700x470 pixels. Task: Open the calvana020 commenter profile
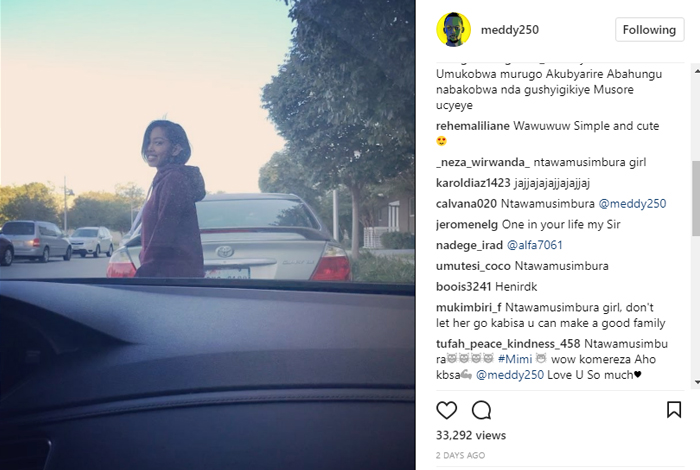tap(466, 204)
